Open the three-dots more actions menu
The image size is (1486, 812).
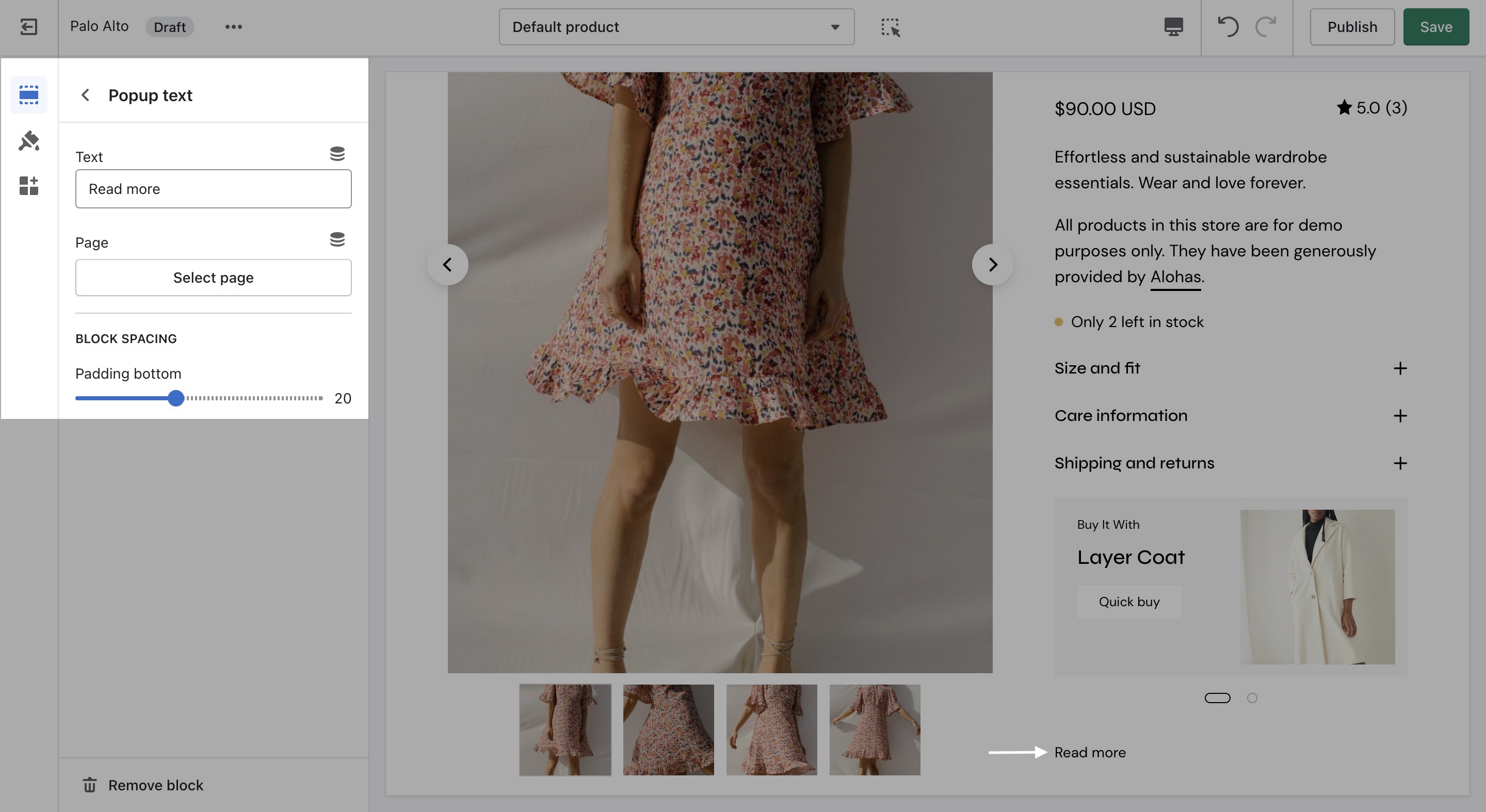point(233,26)
